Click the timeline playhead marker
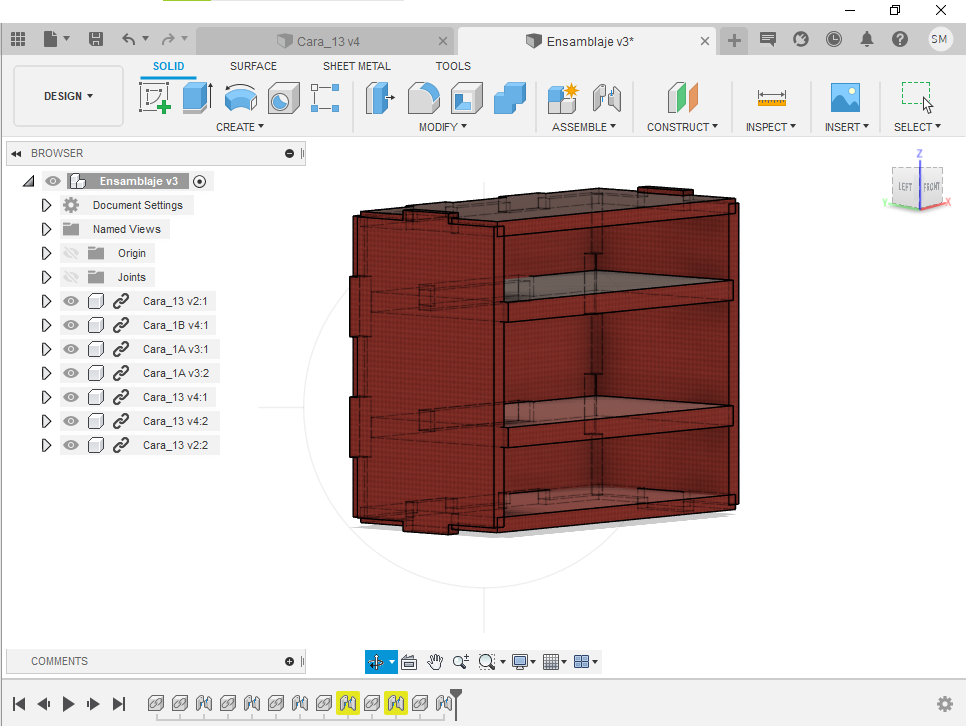The height and width of the screenshot is (726, 966). point(456,703)
